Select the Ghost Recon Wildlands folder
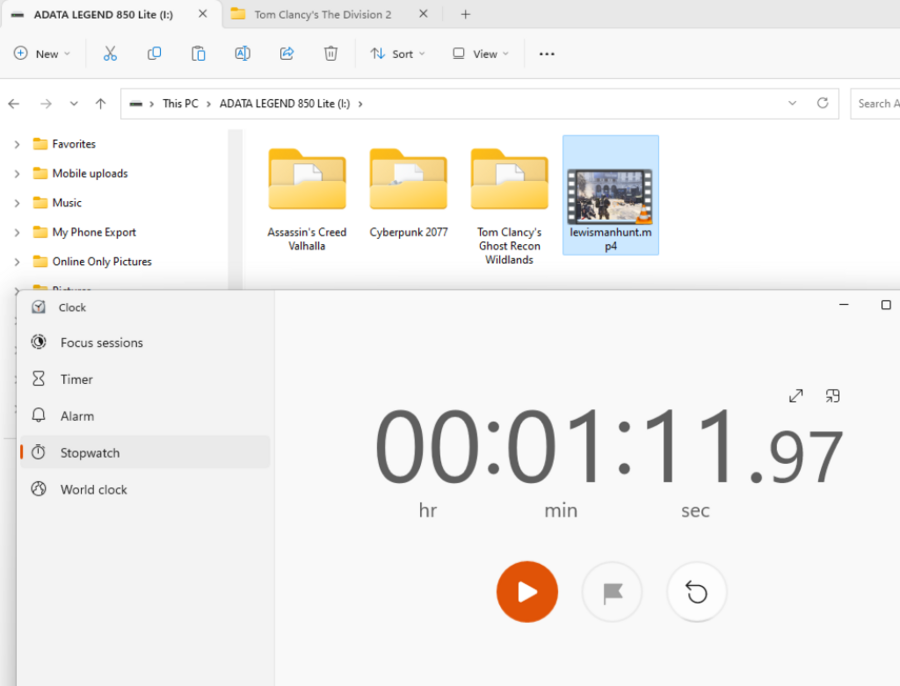The image size is (900, 686). (x=509, y=206)
